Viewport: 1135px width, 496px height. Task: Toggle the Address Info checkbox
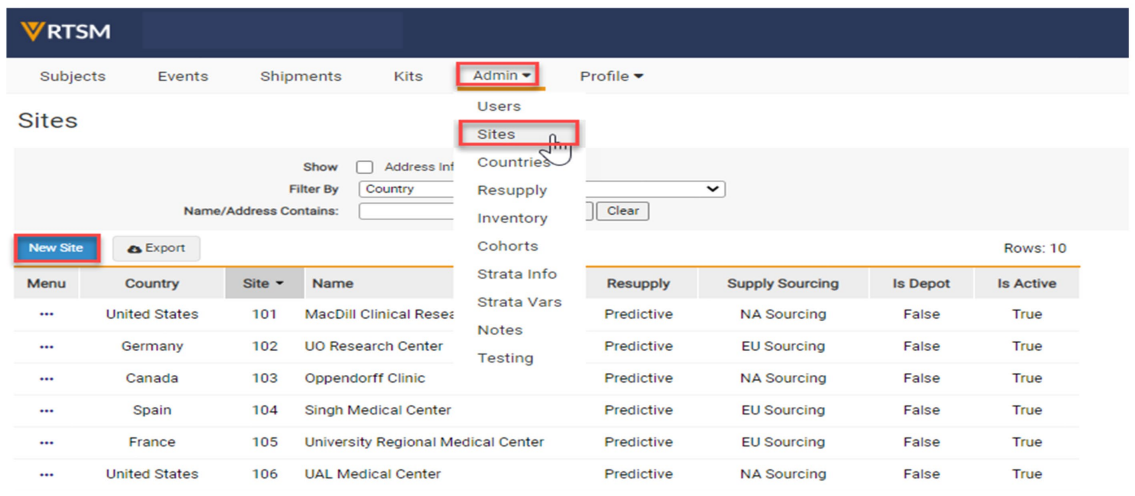(x=365, y=167)
